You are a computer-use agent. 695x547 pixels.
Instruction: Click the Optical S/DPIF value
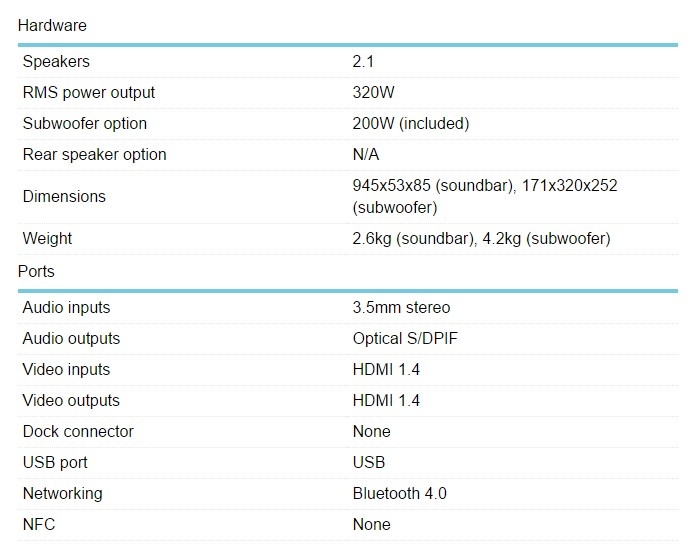tap(406, 339)
